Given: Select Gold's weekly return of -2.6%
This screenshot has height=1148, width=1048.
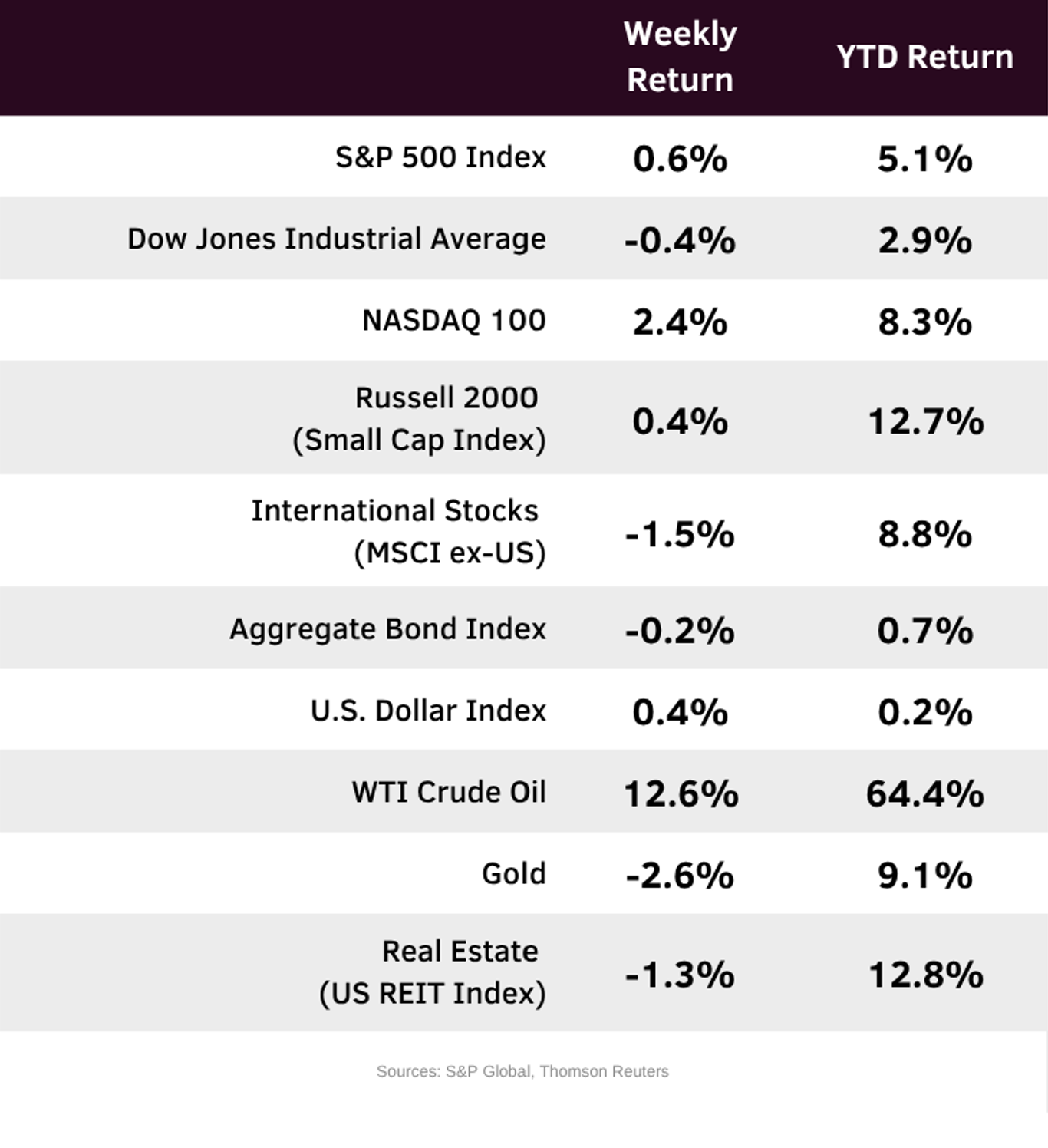Looking at the screenshot, I should click(x=680, y=875).
